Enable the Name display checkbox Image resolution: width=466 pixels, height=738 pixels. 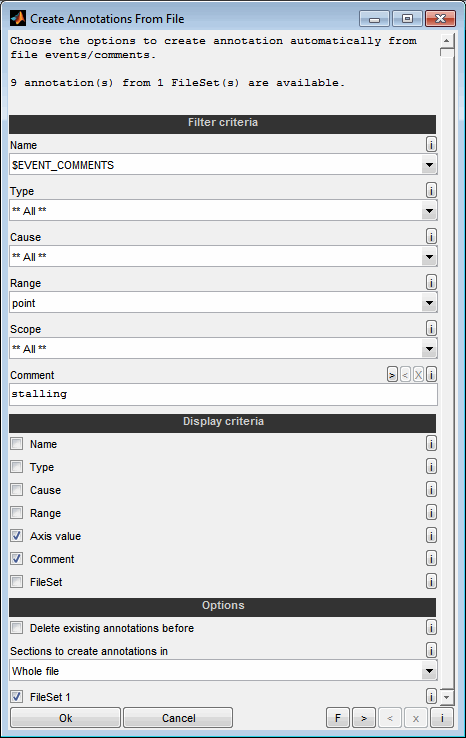(x=17, y=443)
